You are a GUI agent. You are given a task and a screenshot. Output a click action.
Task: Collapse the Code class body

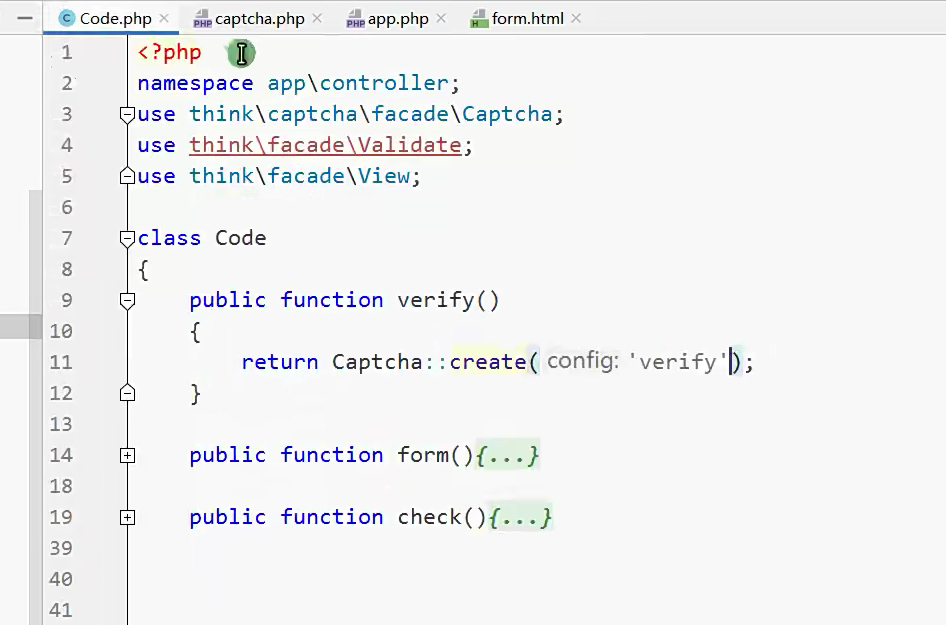[126, 238]
